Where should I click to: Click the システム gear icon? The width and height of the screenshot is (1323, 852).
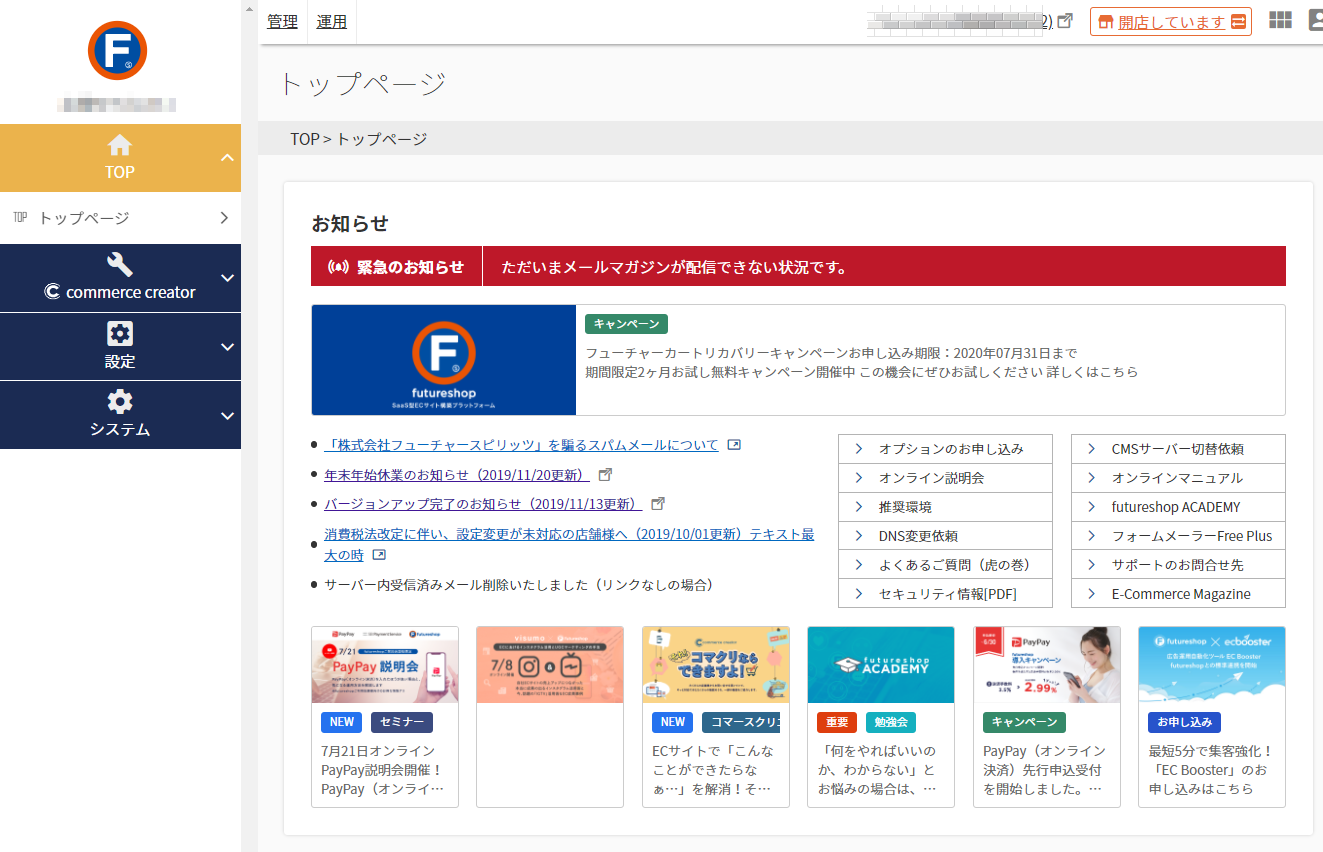120,402
